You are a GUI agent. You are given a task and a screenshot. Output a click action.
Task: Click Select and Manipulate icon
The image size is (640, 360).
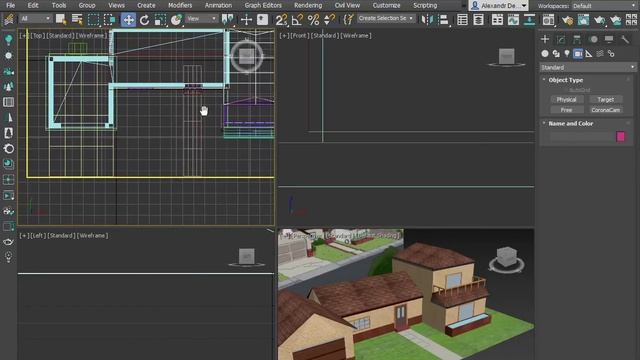click(x=246, y=19)
